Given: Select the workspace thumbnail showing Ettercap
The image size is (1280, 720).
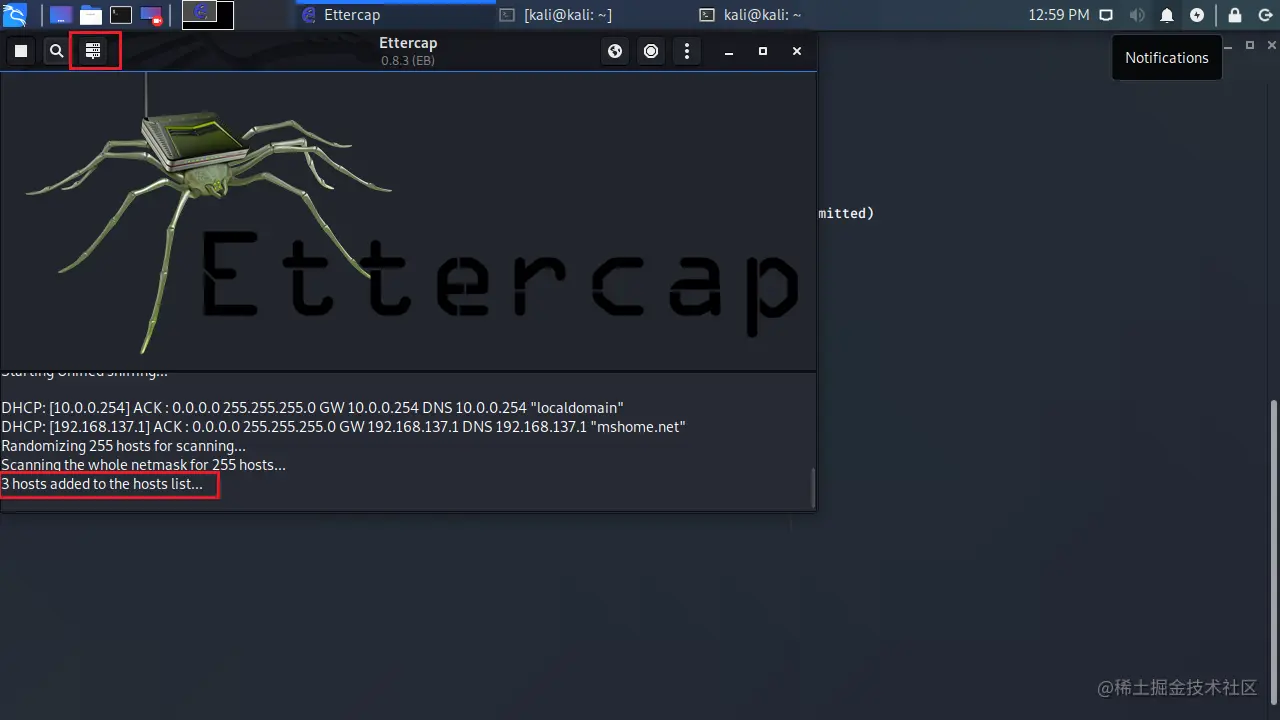Looking at the screenshot, I should point(208,15).
